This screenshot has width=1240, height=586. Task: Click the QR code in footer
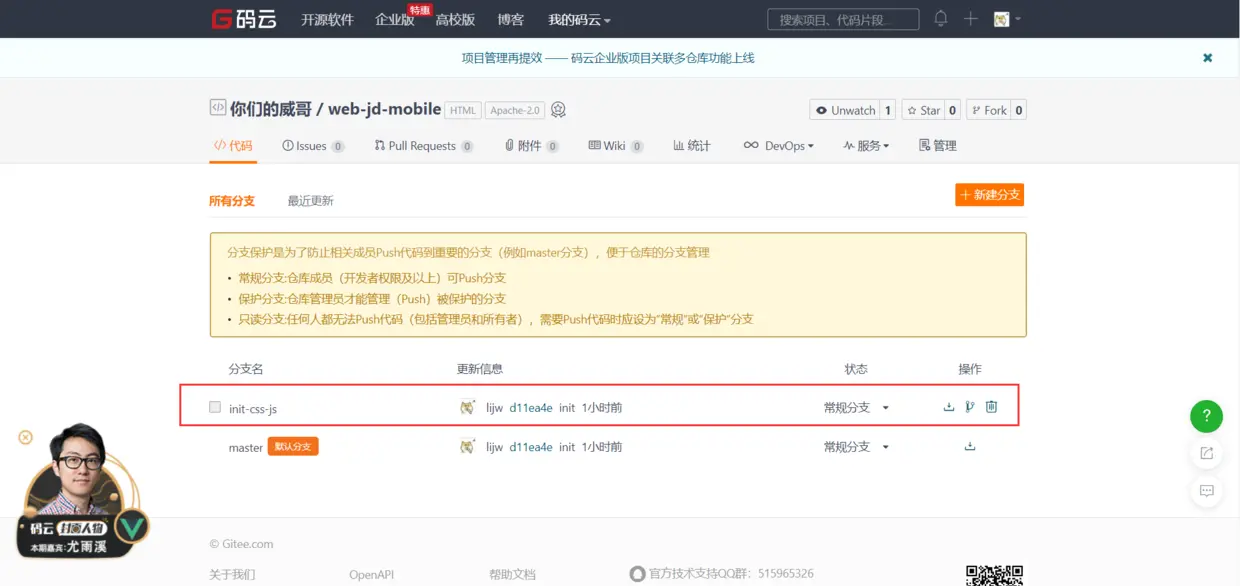pos(994,574)
